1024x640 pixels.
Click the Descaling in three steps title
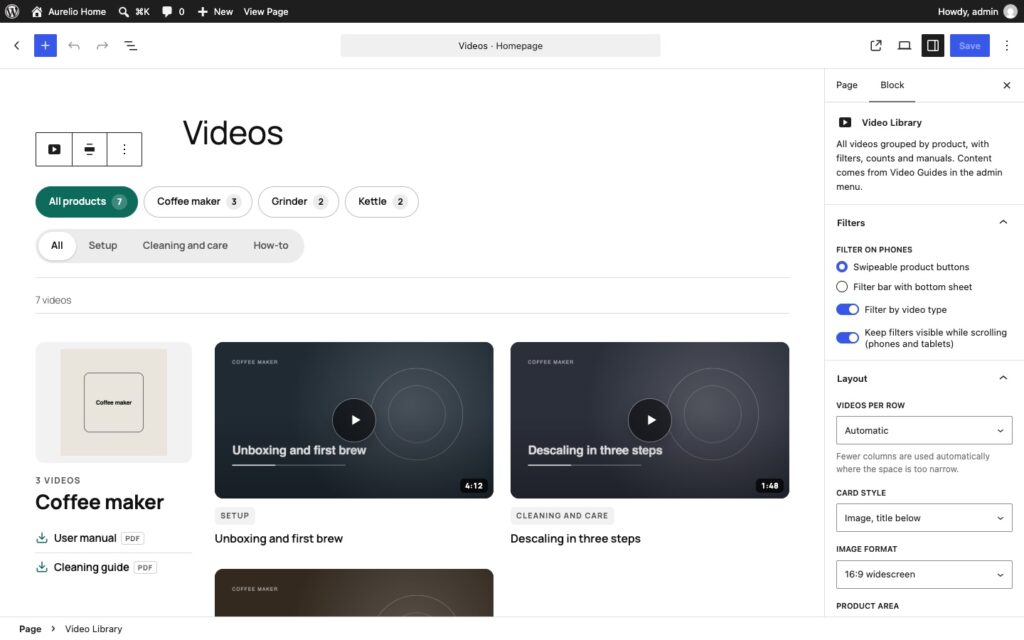tap(575, 539)
